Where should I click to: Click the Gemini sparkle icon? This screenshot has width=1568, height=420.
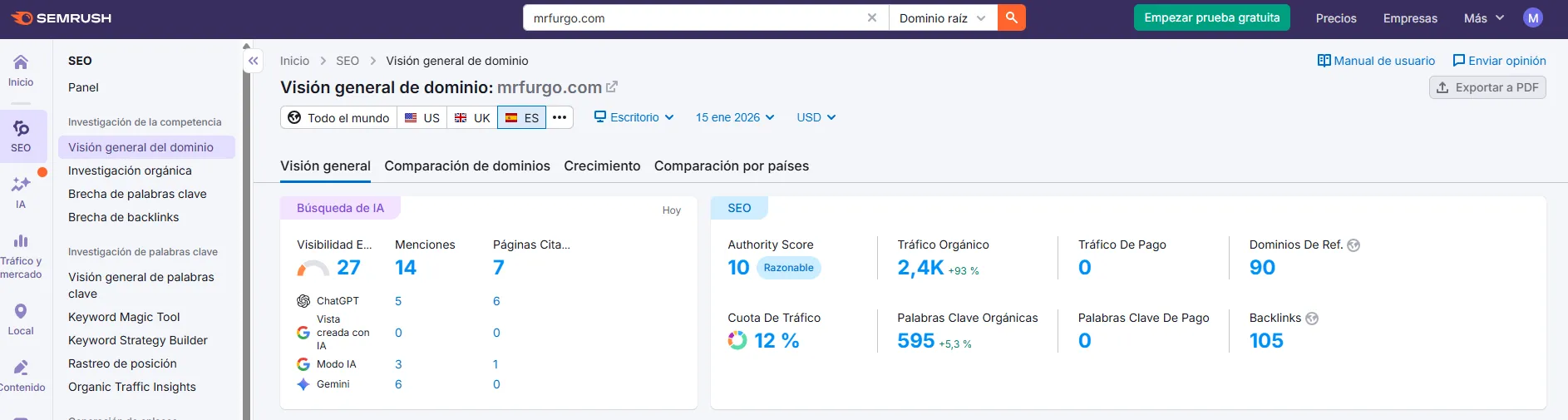coord(303,384)
